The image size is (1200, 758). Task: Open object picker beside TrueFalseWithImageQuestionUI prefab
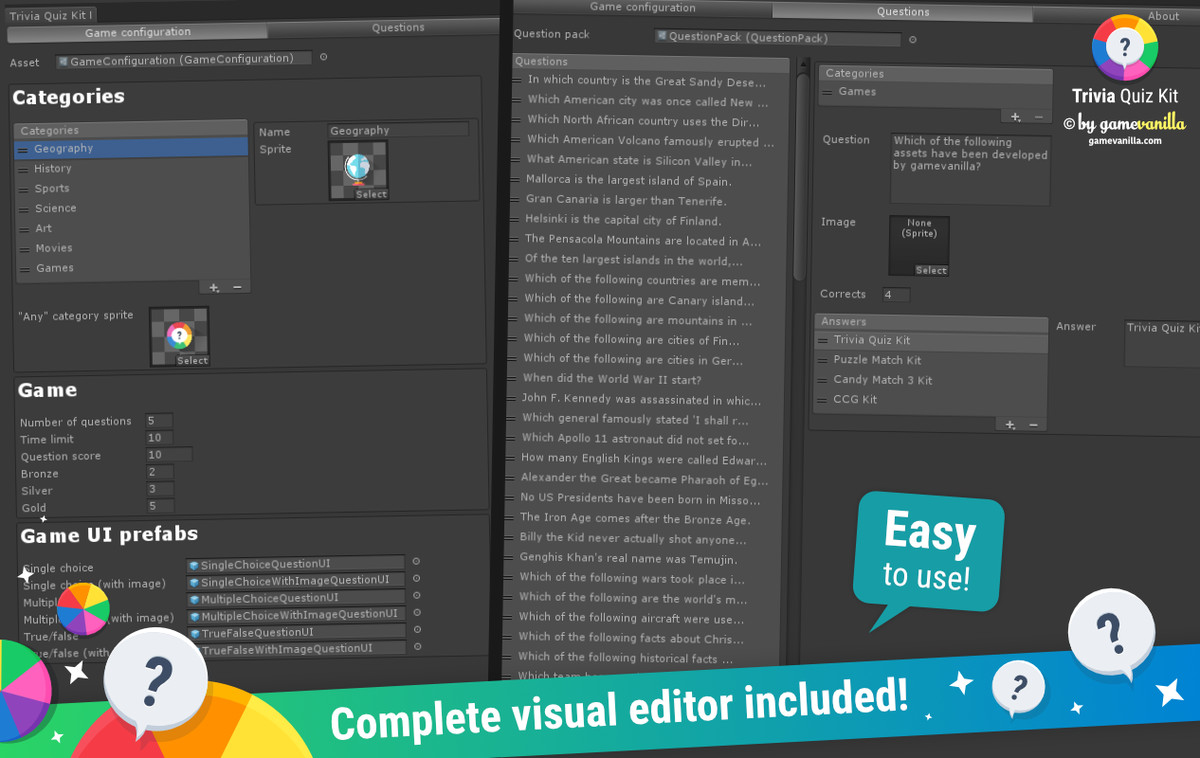click(416, 648)
